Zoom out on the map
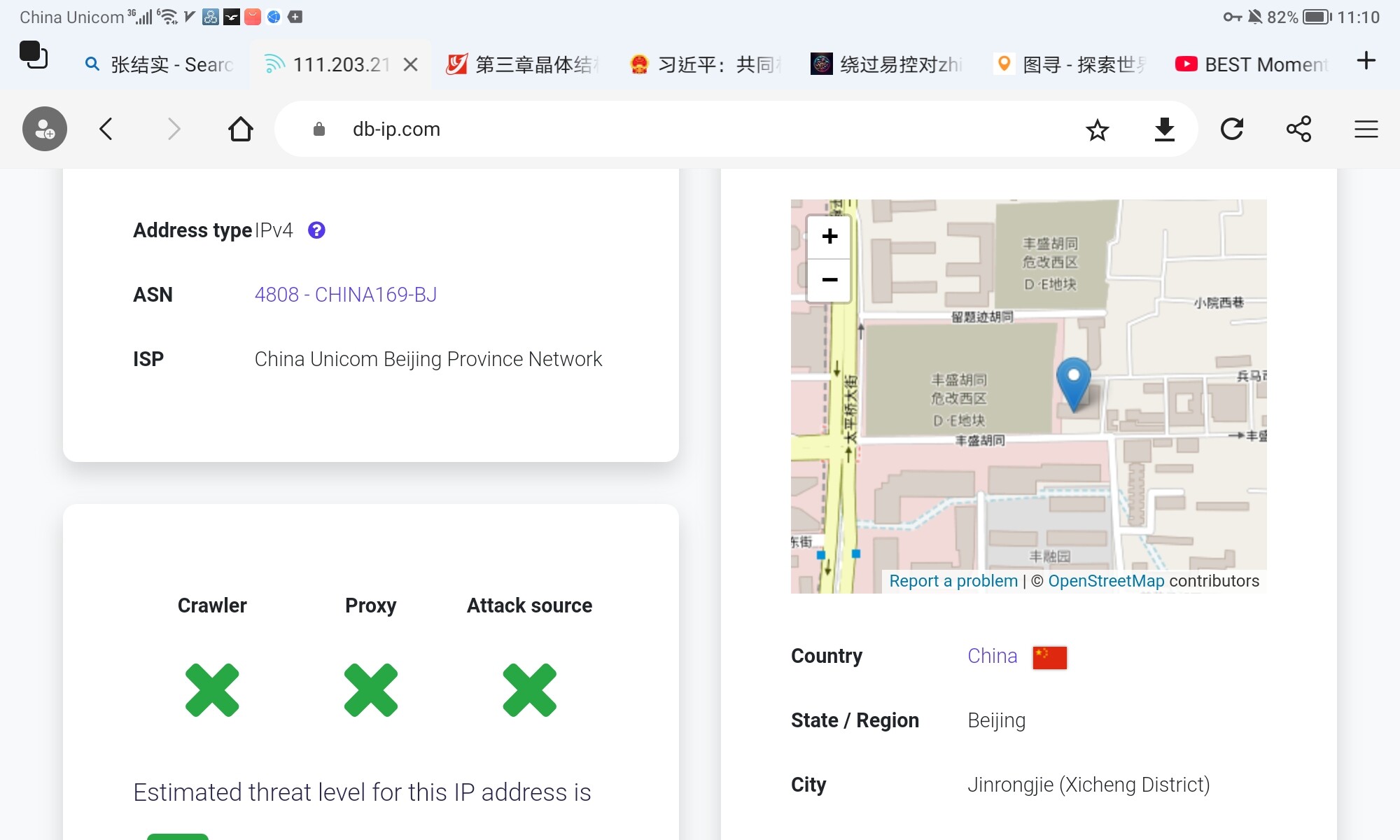Screen dimensions: 1400x840 point(829,280)
